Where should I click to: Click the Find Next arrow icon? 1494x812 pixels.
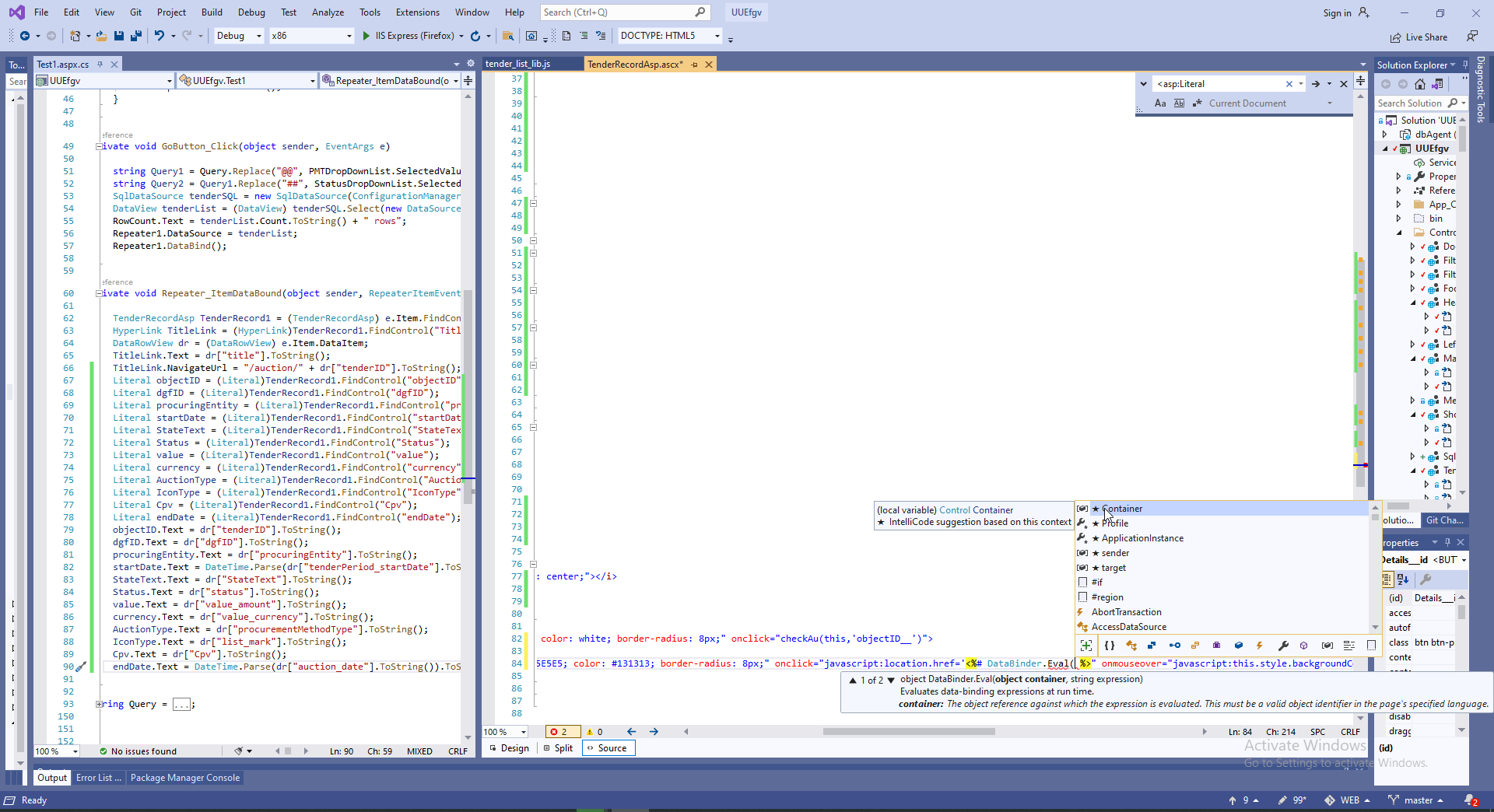tap(1315, 84)
